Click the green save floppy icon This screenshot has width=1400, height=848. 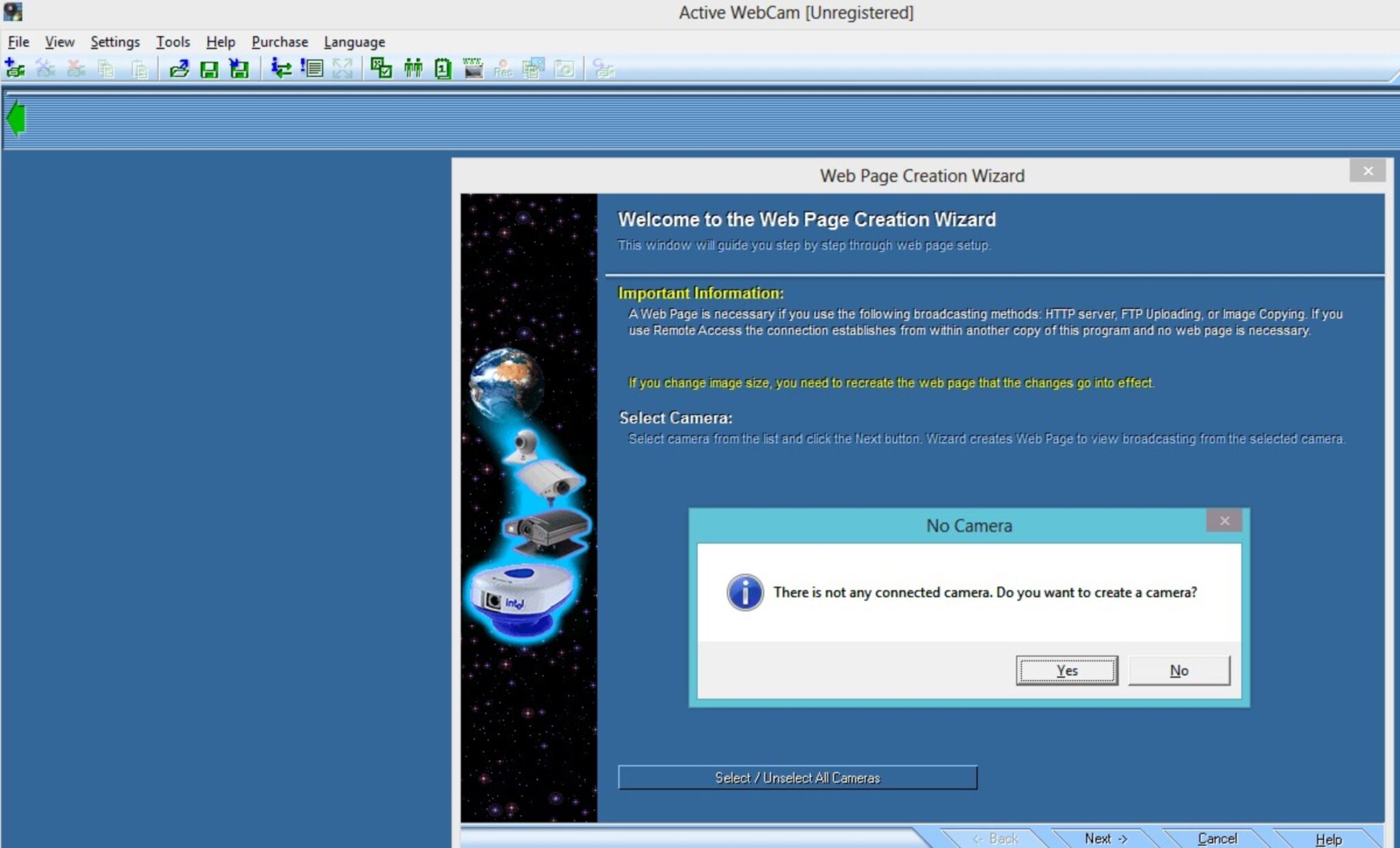(208, 68)
